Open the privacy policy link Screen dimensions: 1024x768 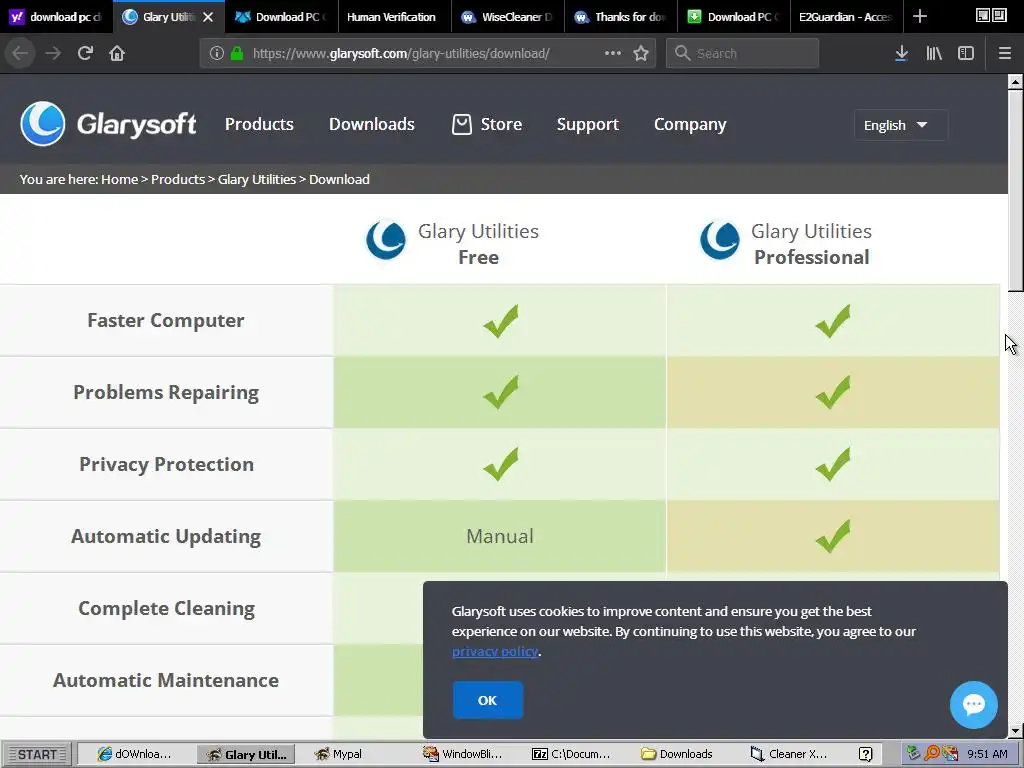point(495,651)
